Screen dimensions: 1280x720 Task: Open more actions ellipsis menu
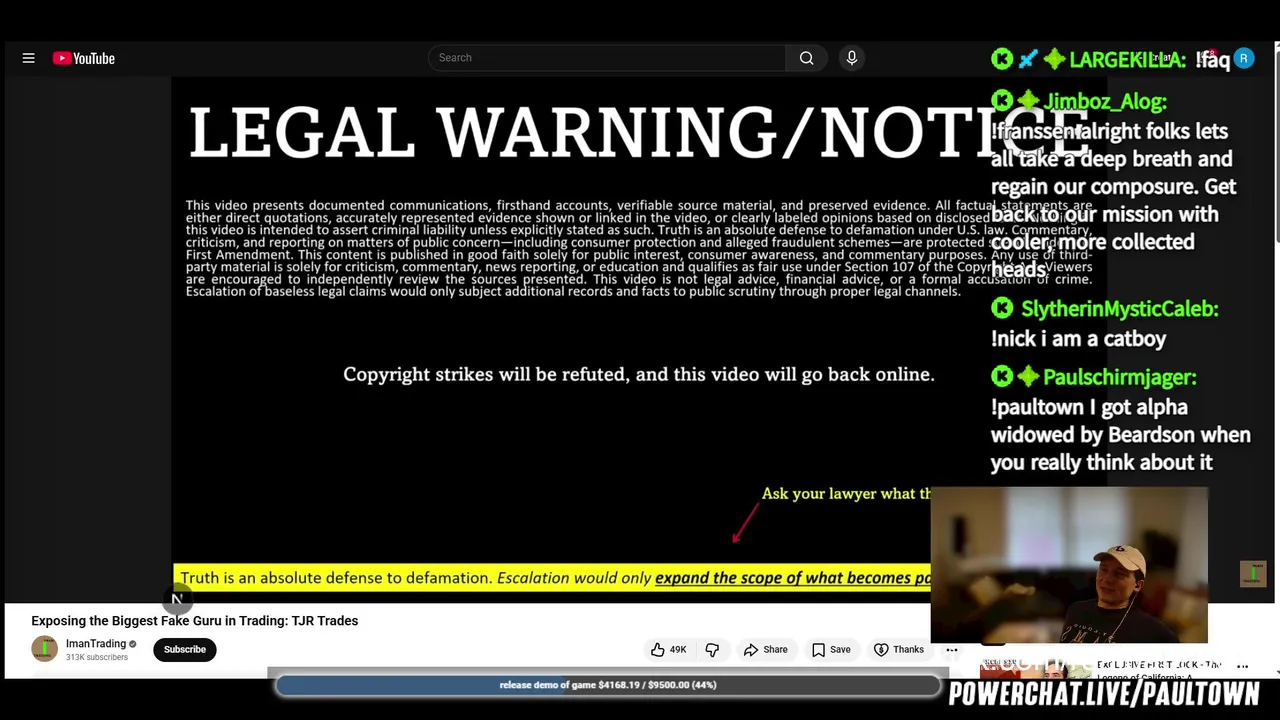(x=952, y=650)
